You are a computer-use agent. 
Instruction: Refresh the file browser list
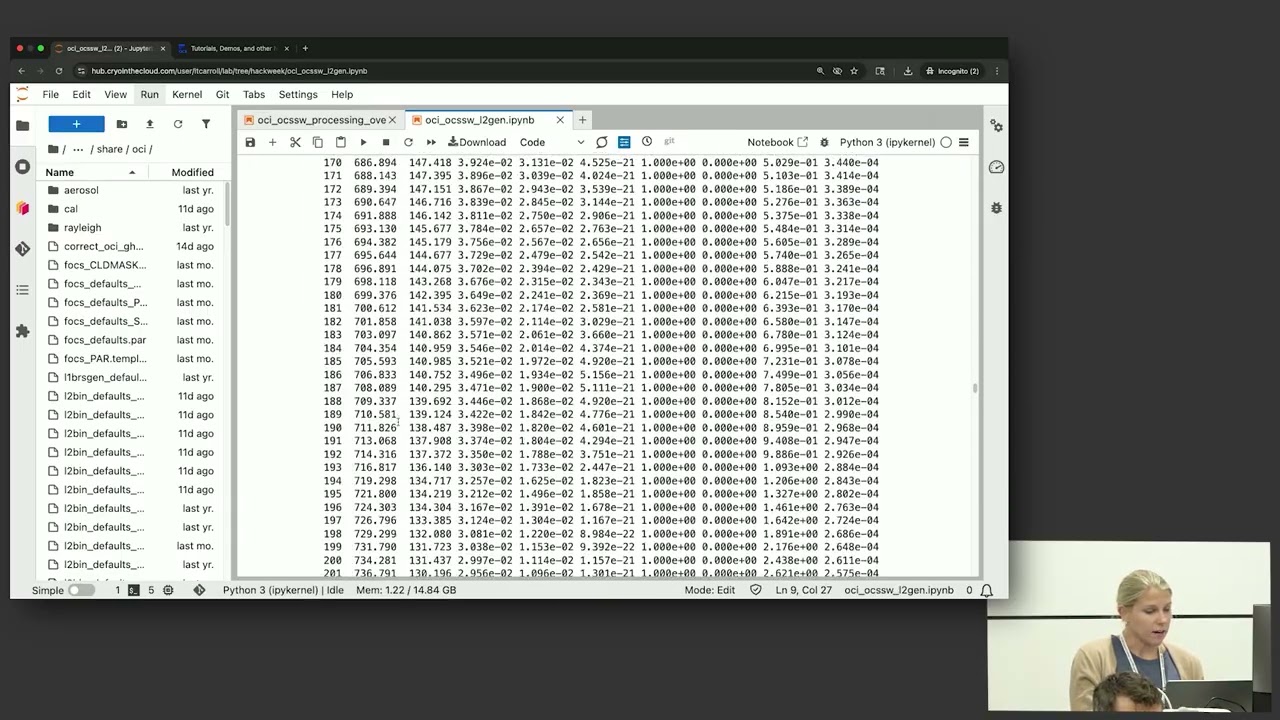[178, 124]
